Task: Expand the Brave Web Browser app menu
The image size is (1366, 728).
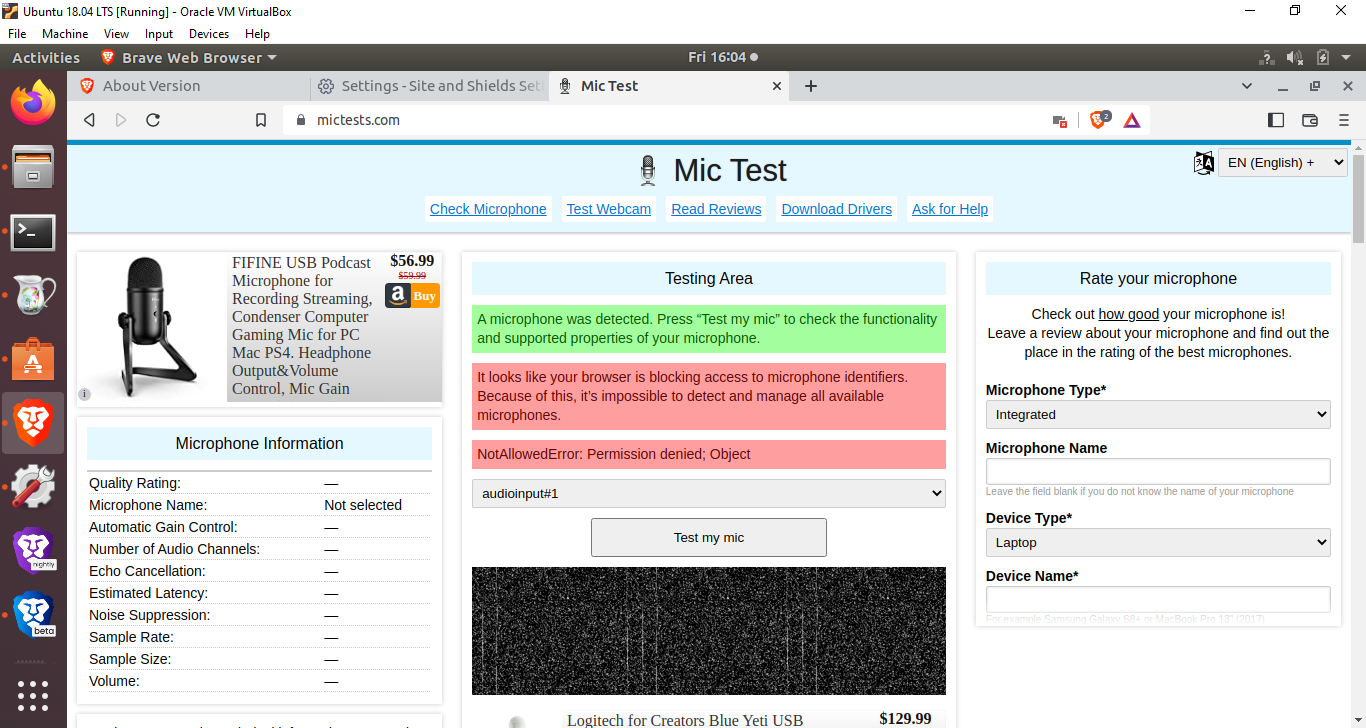Action: click(189, 58)
